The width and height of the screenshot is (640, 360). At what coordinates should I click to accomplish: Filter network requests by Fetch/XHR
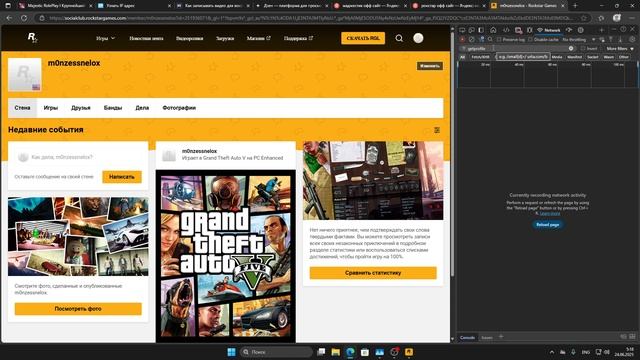[x=480, y=57]
